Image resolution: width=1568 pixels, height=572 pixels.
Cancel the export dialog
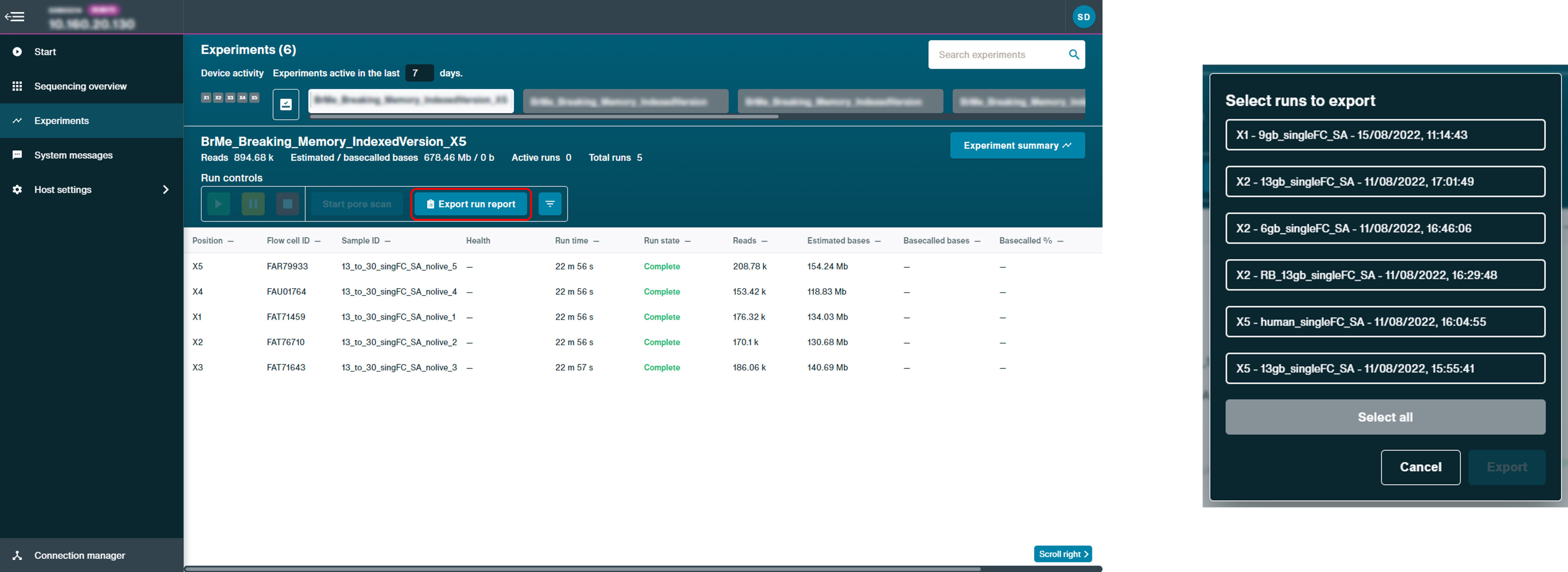(x=1420, y=467)
